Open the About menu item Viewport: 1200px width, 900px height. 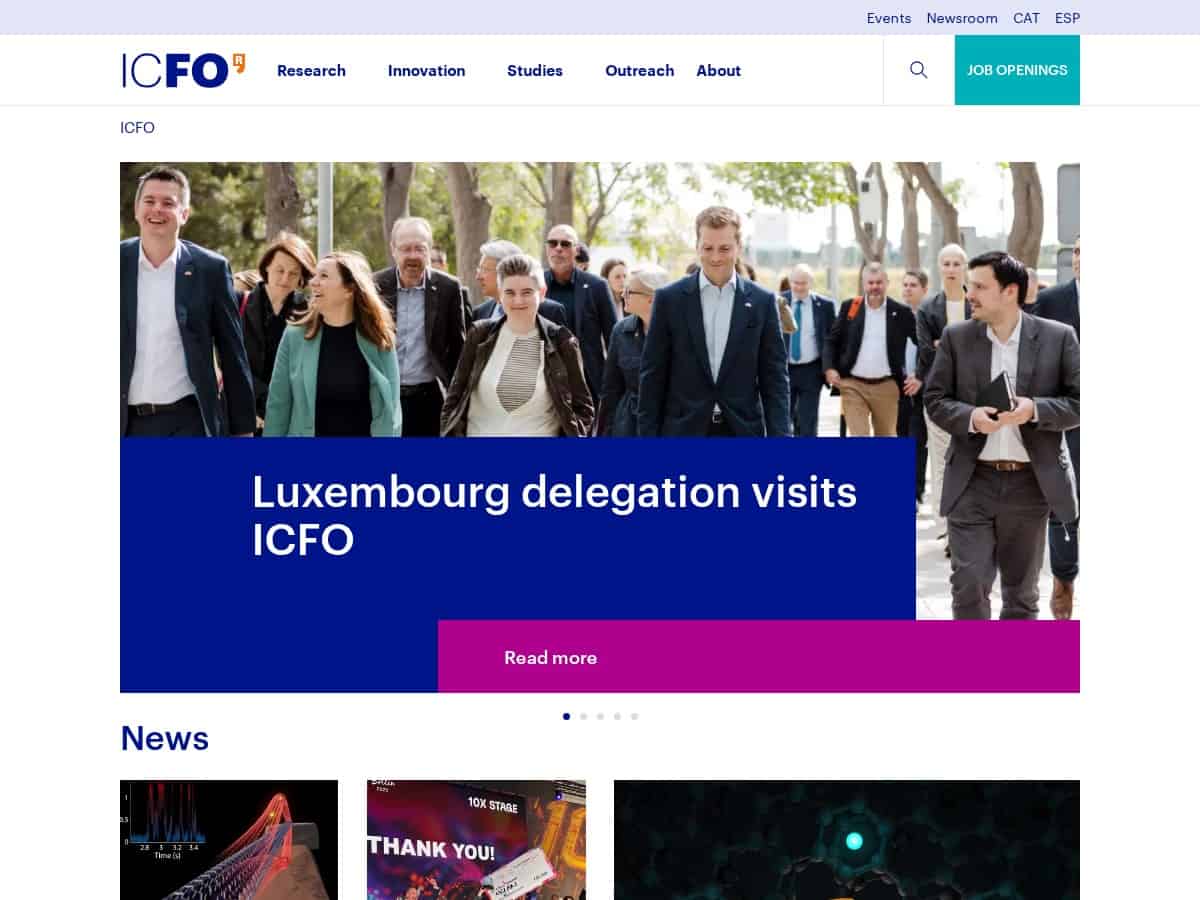click(x=718, y=70)
